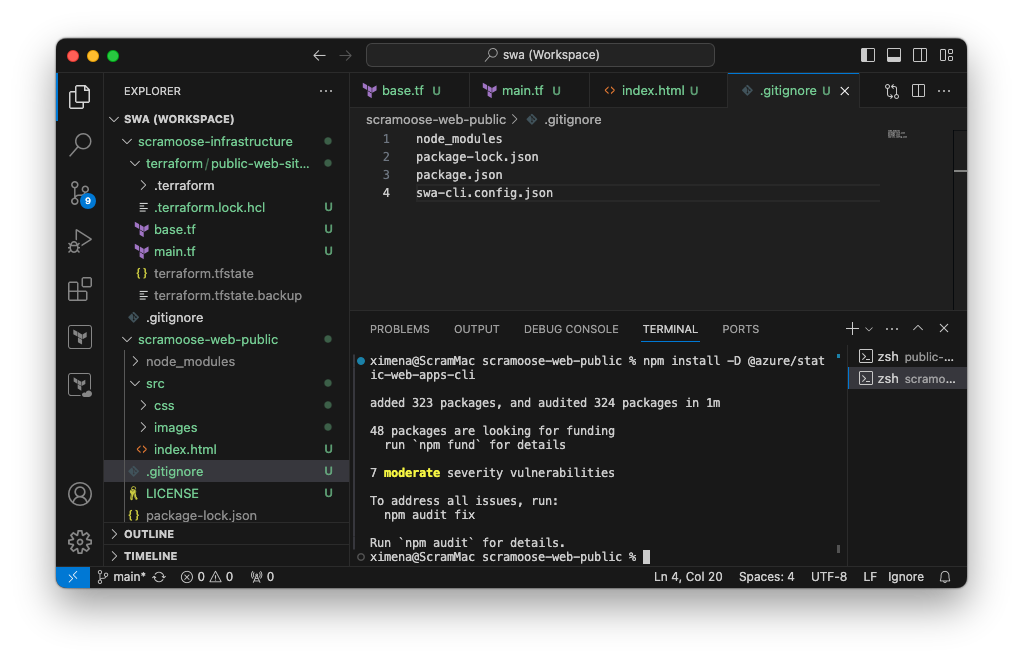Image resolution: width=1023 pixels, height=662 pixels.
Task: Expand the TIMELINE section
Action: [x=226, y=556]
